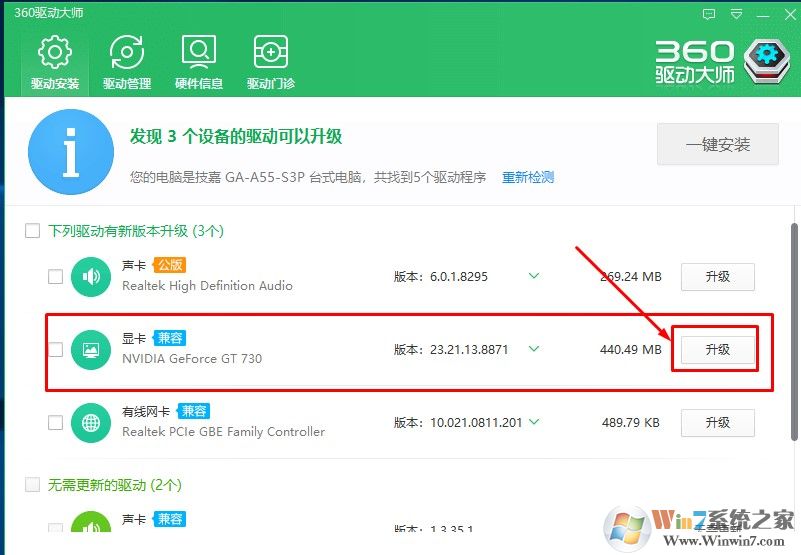The width and height of the screenshot is (801, 555).
Task: Click the 兼容 tag in the no-update section
Action: (170, 519)
